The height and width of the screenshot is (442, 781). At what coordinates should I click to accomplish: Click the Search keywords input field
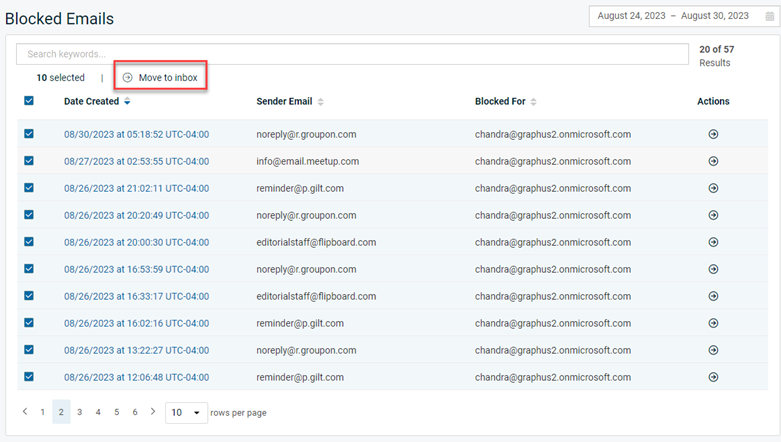click(353, 54)
